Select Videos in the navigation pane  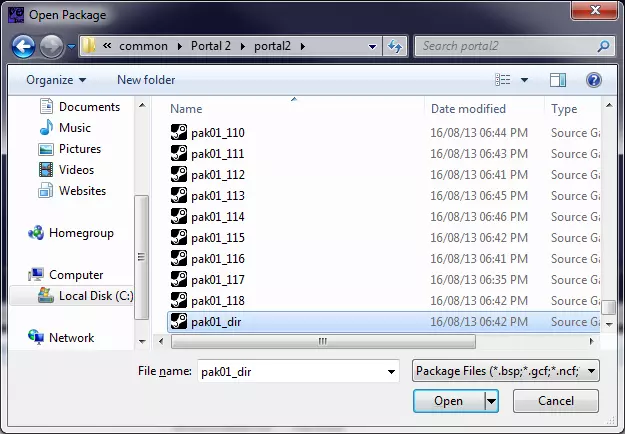[66, 170]
